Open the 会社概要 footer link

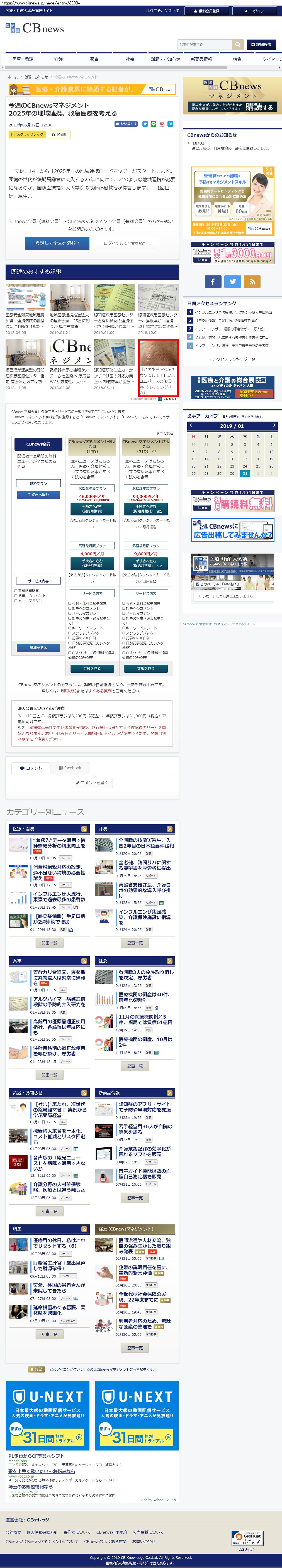pos(13,1532)
